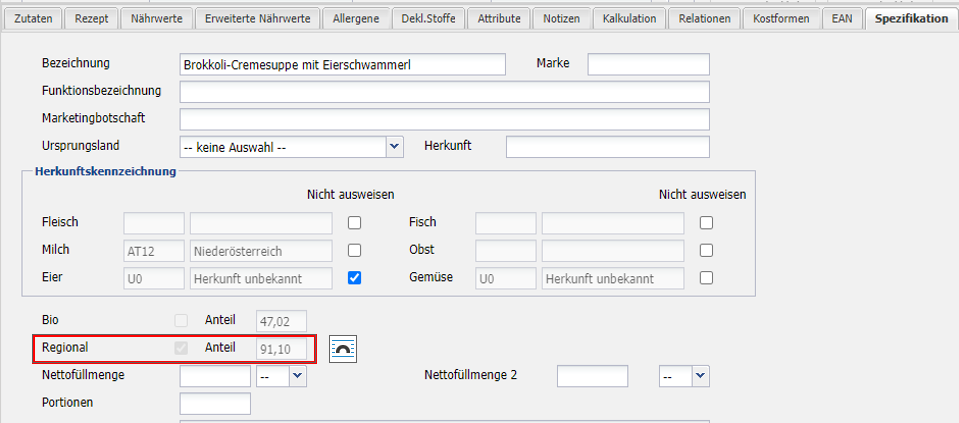
Task: Open the Nettofüllmenge 2 unit dropdown
Action: [700, 376]
